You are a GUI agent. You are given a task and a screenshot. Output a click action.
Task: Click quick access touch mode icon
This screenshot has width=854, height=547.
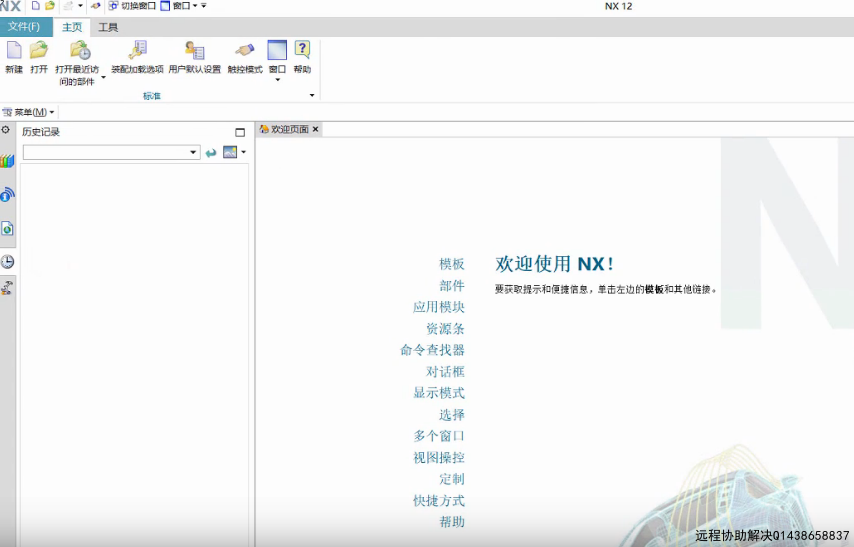click(x=95, y=6)
